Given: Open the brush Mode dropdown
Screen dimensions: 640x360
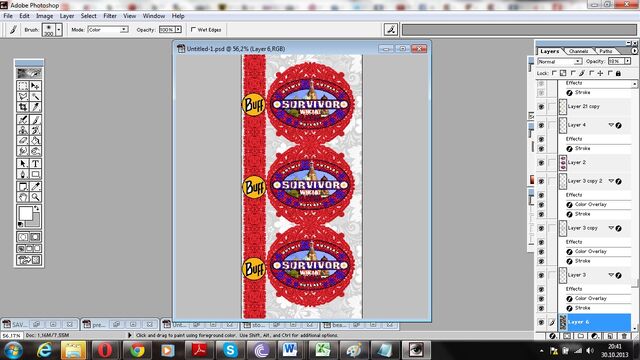Looking at the screenshot, I should pyautogui.click(x=108, y=30).
